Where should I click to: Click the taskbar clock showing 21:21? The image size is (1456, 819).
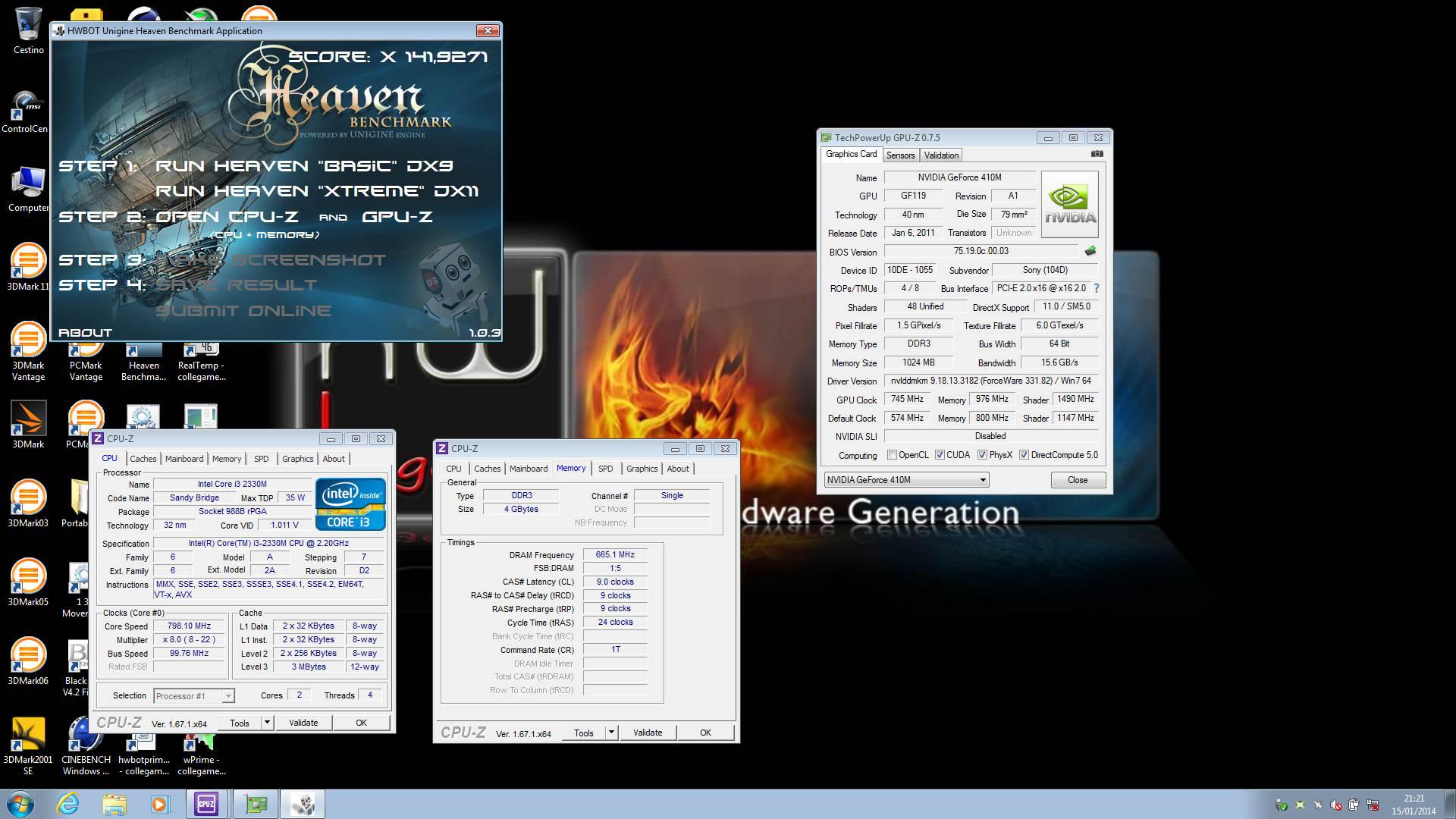[x=1414, y=805]
